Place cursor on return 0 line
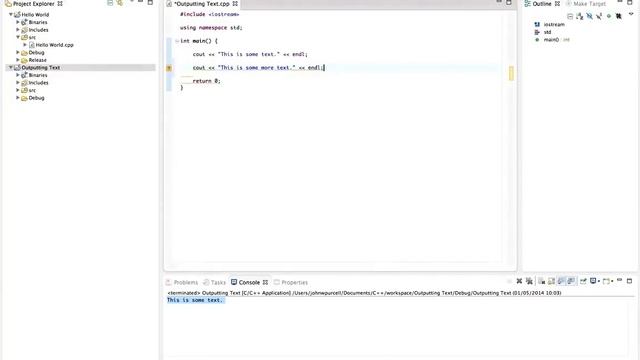The width and height of the screenshot is (640, 360). (206, 81)
